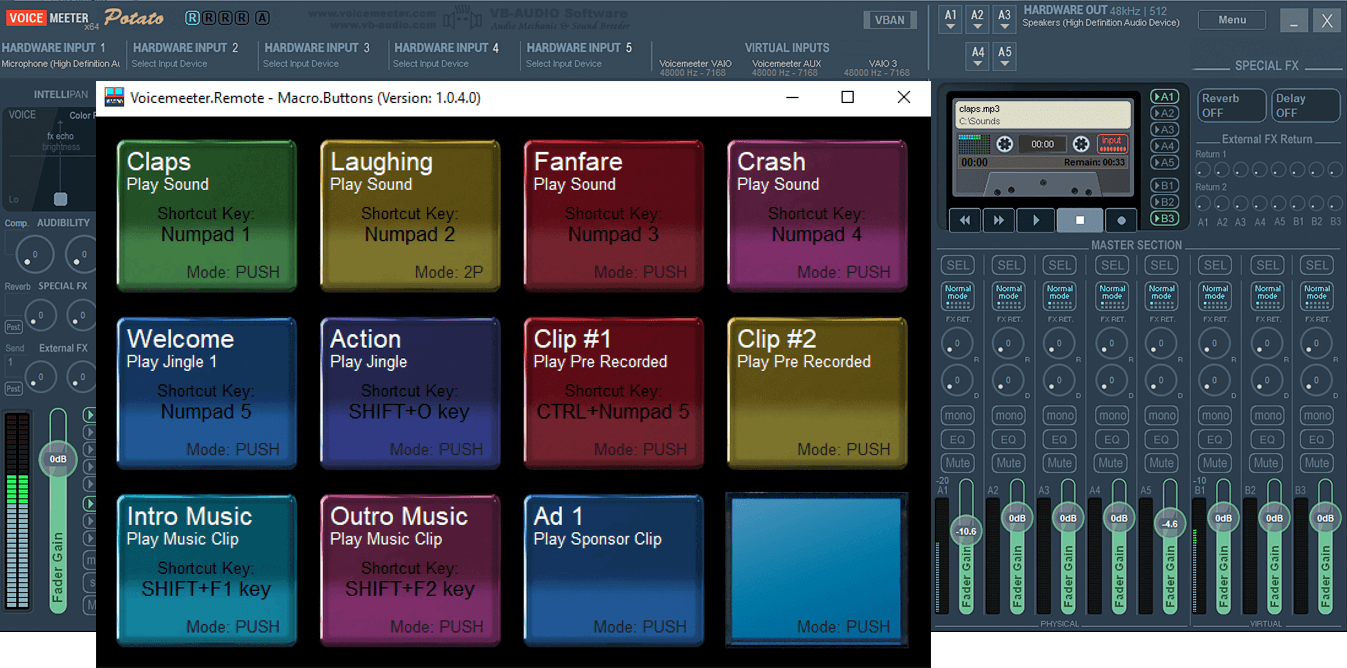Trigger the Laughing macro button
Viewport: 1347px width, 668px height.
[410, 215]
